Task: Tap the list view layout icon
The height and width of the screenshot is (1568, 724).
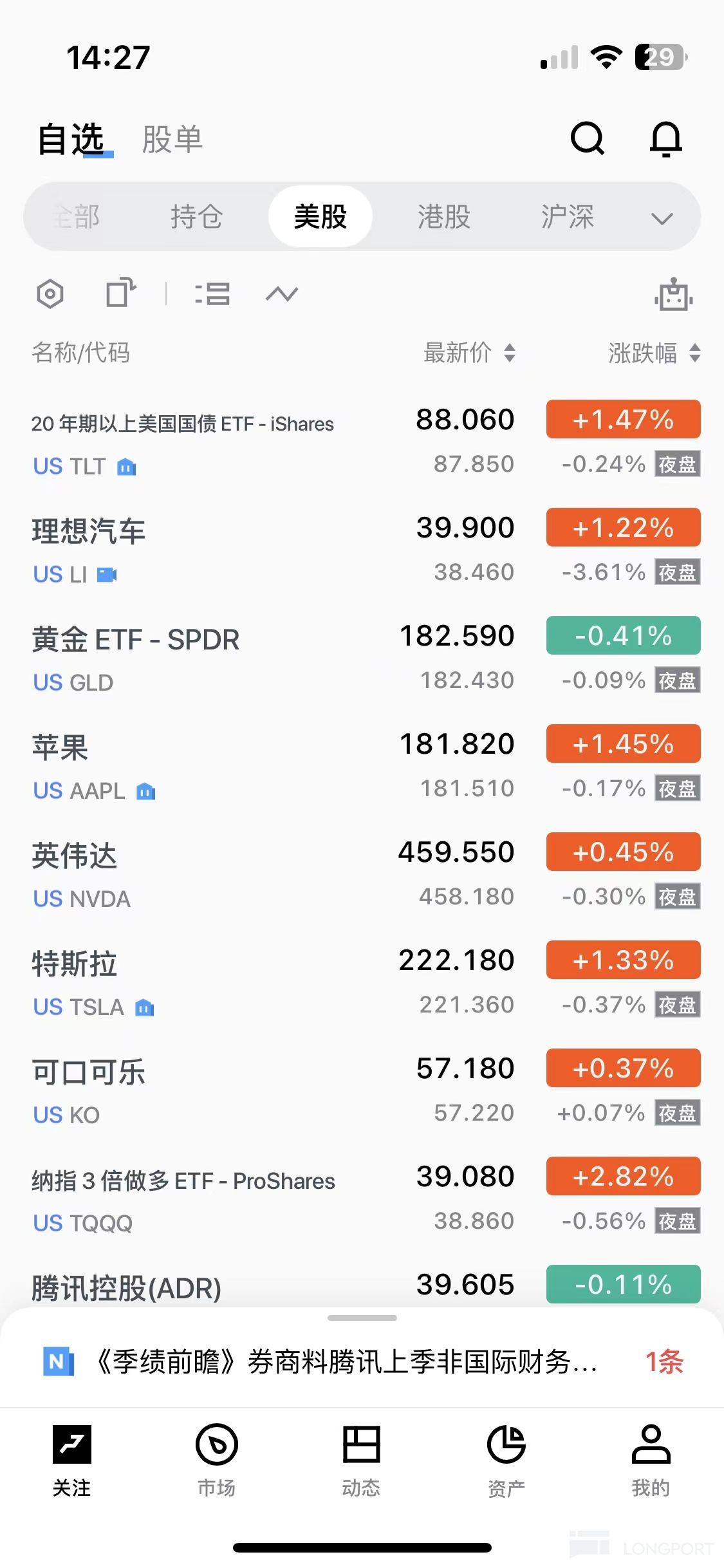Action: coord(212,294)
